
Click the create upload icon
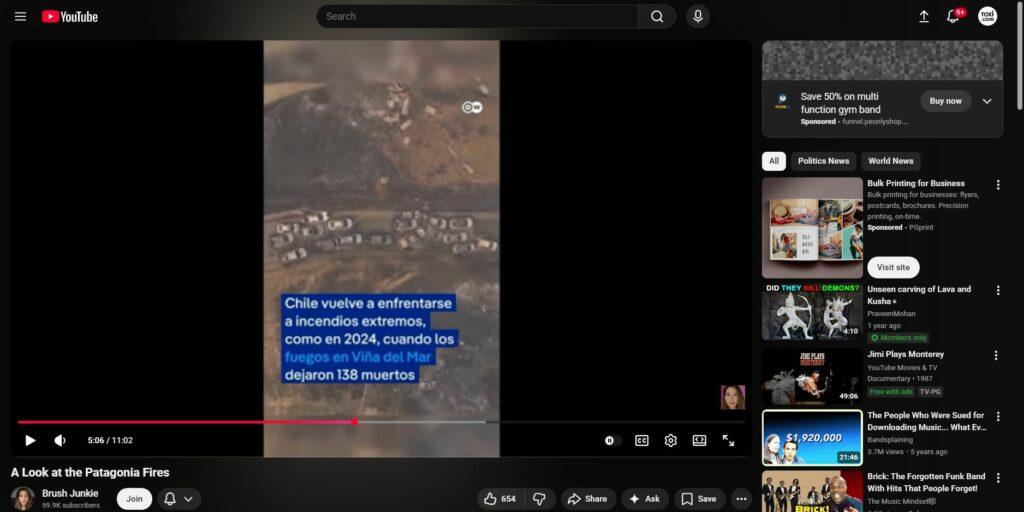click(923, 16)
